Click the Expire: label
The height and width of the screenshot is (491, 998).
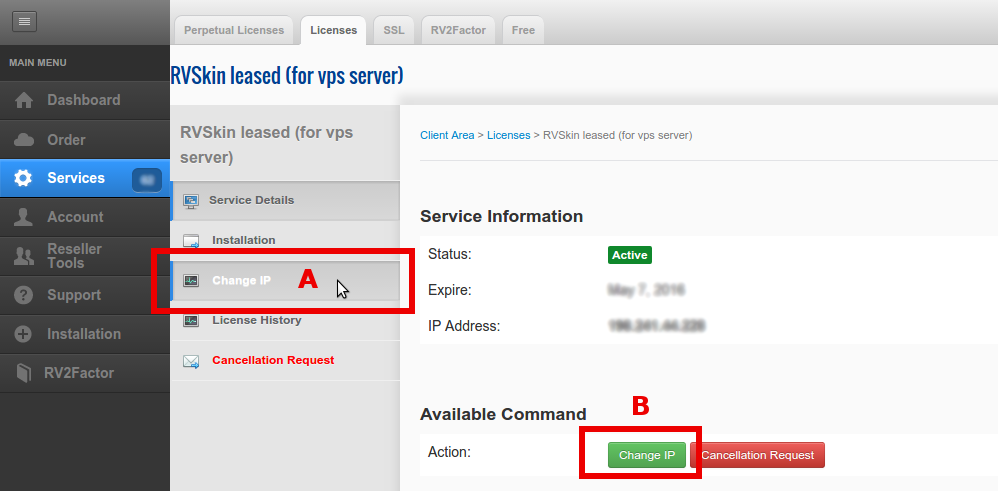(x=449, y=290)
